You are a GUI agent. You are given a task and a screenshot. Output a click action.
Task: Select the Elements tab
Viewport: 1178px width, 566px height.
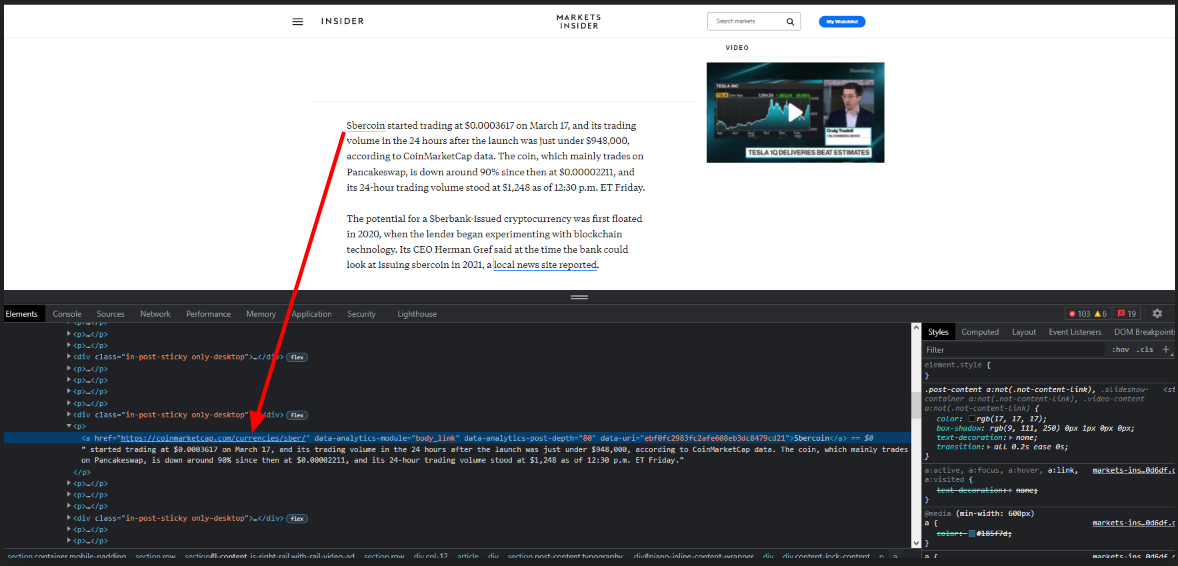[22, 313]
